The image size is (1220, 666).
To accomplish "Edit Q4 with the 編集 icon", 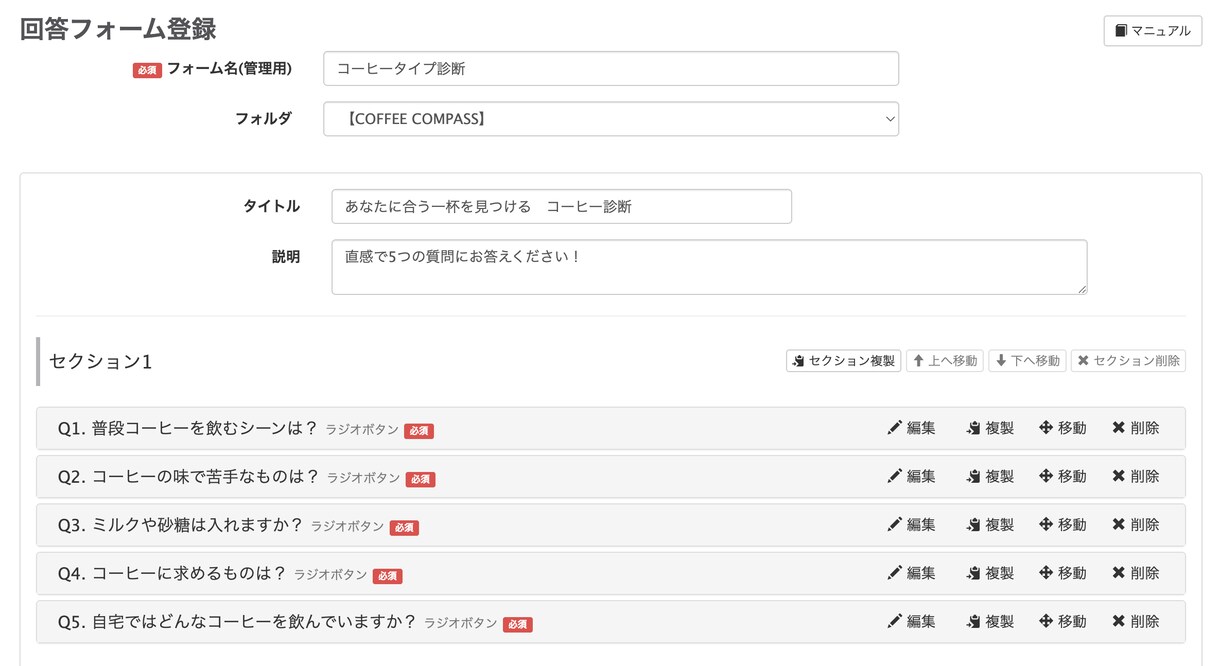I will 911,573.
